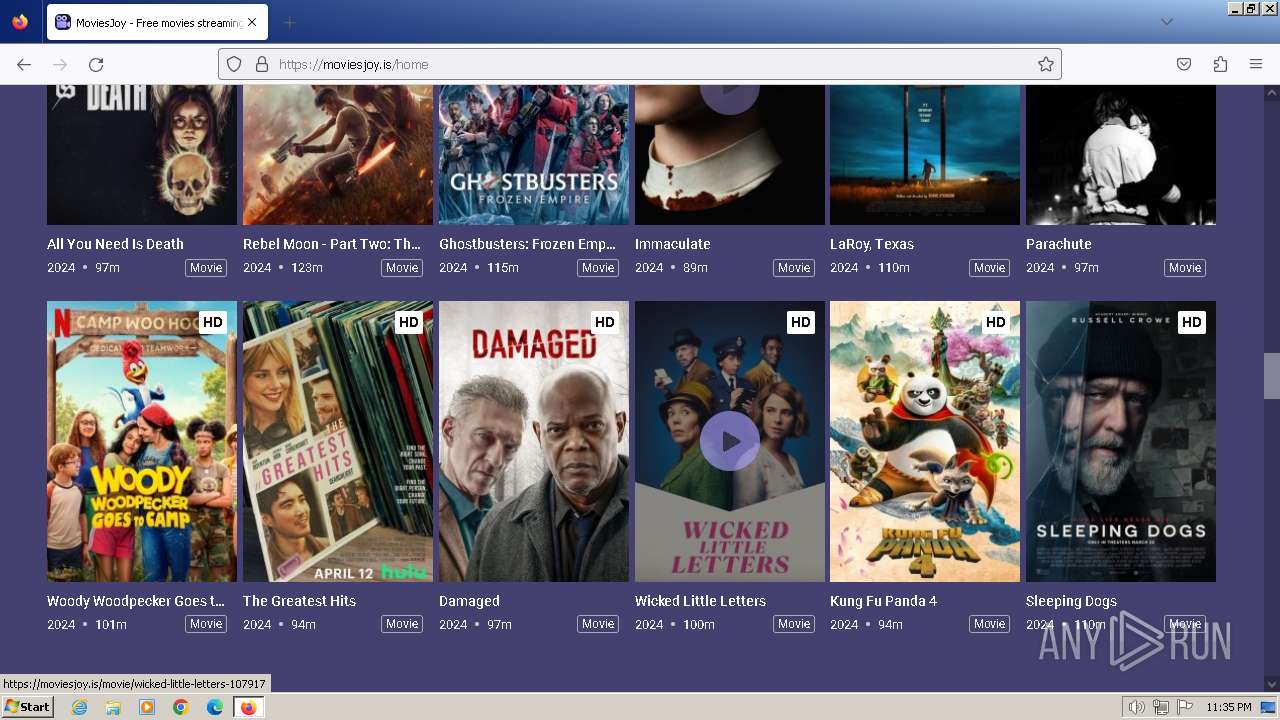
Task: Open the Kung Fu Panda 4 poster
Action: click(925, 441)
